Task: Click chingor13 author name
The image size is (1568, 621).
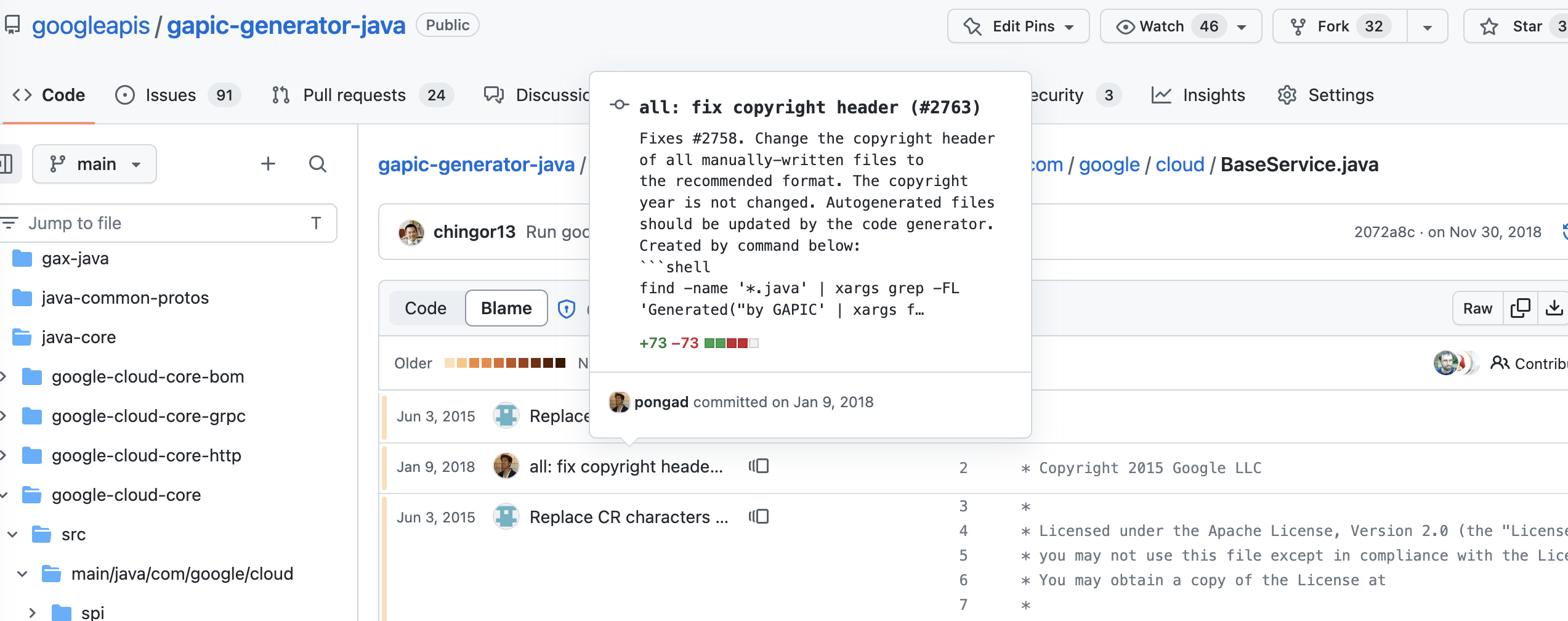Action: [x=474, y=232]
